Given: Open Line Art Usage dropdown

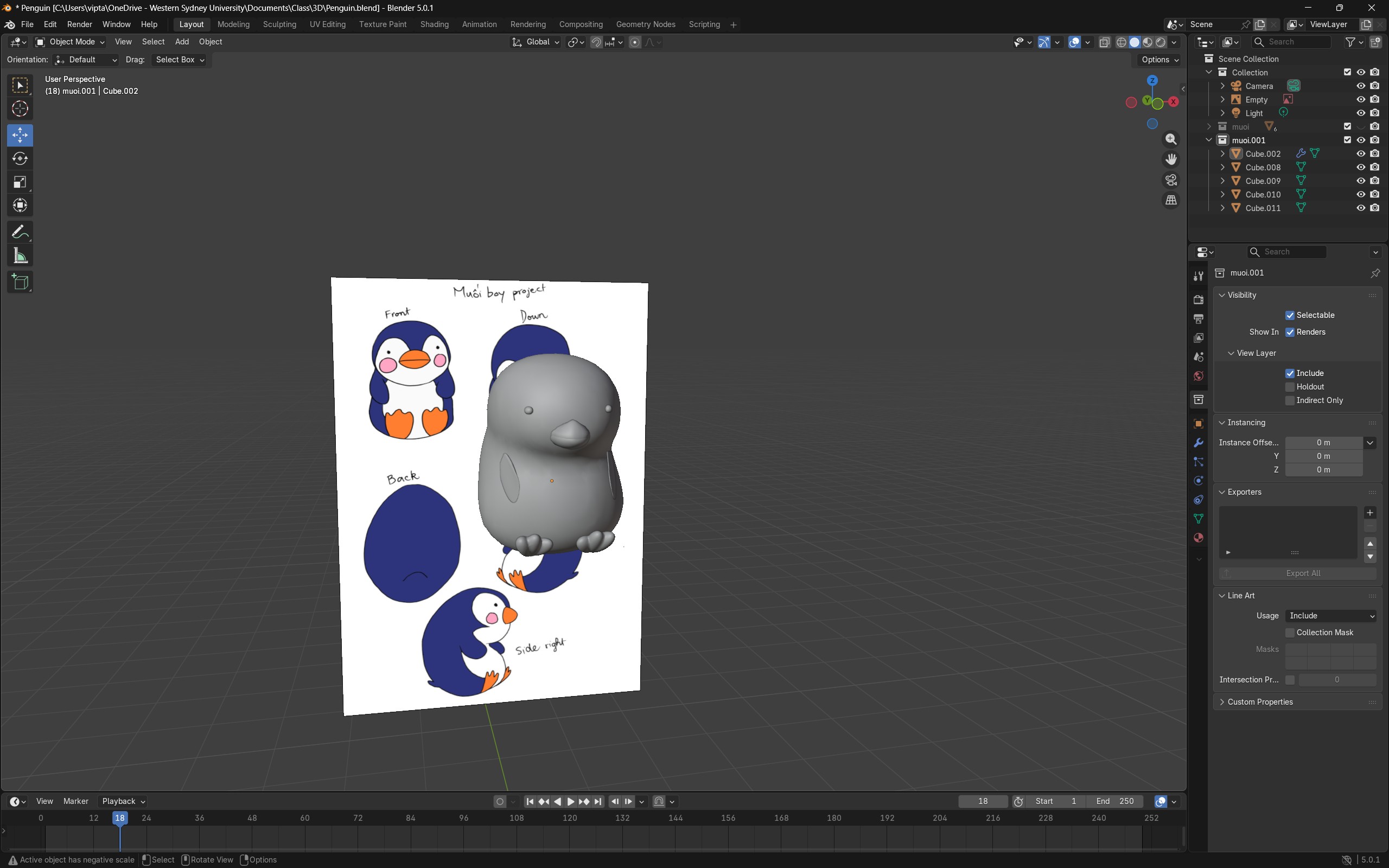Looking at the screenshot, I should (x=1330, y=615).
